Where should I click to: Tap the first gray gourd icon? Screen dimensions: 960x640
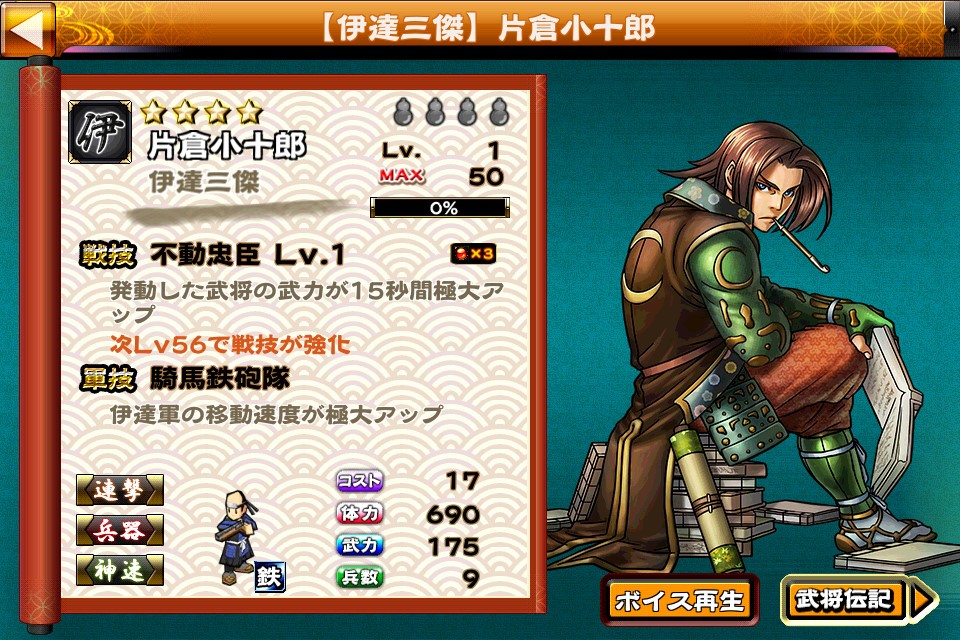(x=403, y=111)
